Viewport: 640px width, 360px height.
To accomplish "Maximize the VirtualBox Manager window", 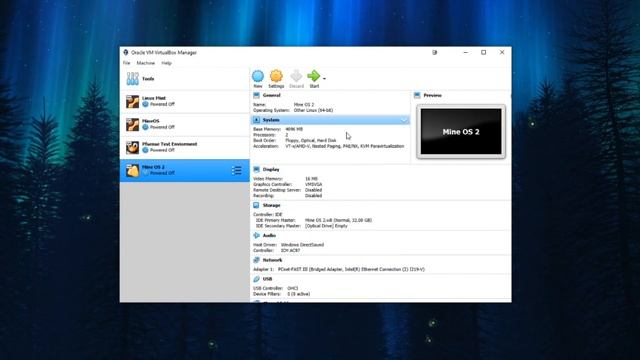I will (x=484, y=52).
